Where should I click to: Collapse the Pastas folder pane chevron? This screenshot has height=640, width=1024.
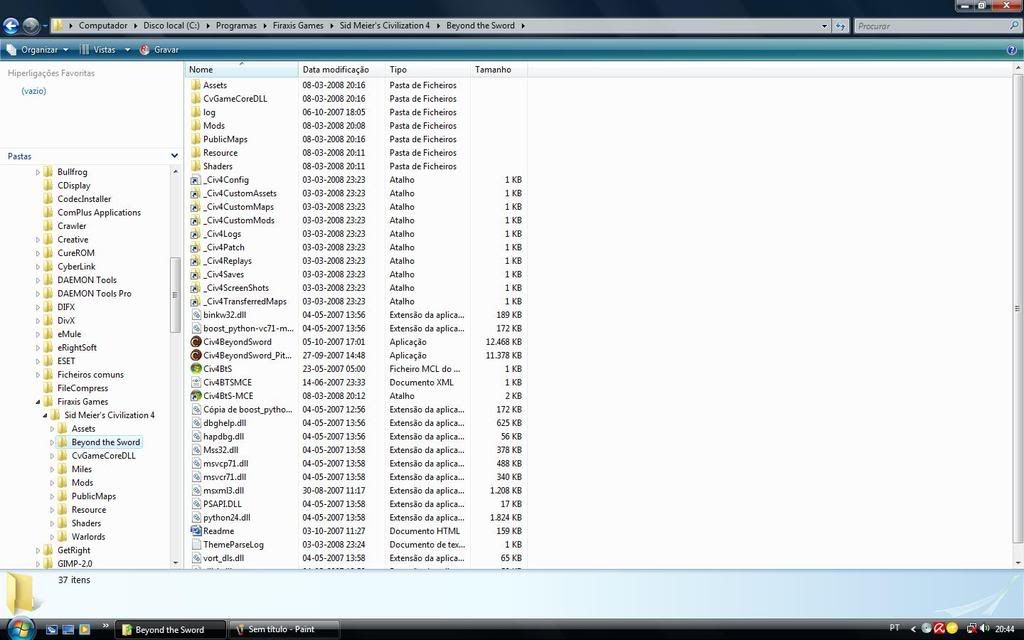[174, 156]
